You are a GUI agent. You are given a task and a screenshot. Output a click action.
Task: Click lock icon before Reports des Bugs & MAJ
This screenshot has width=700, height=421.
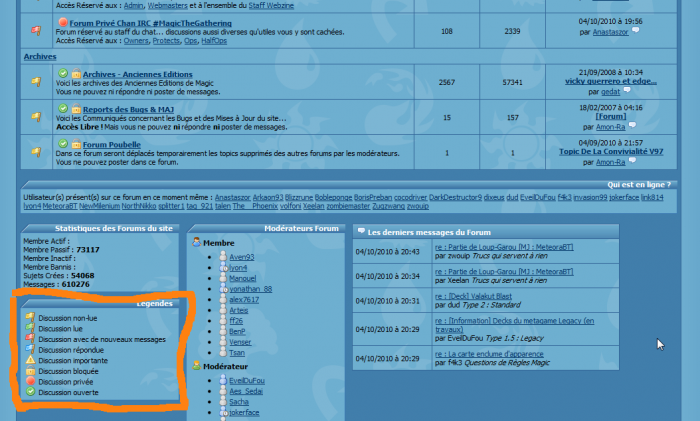76,108
